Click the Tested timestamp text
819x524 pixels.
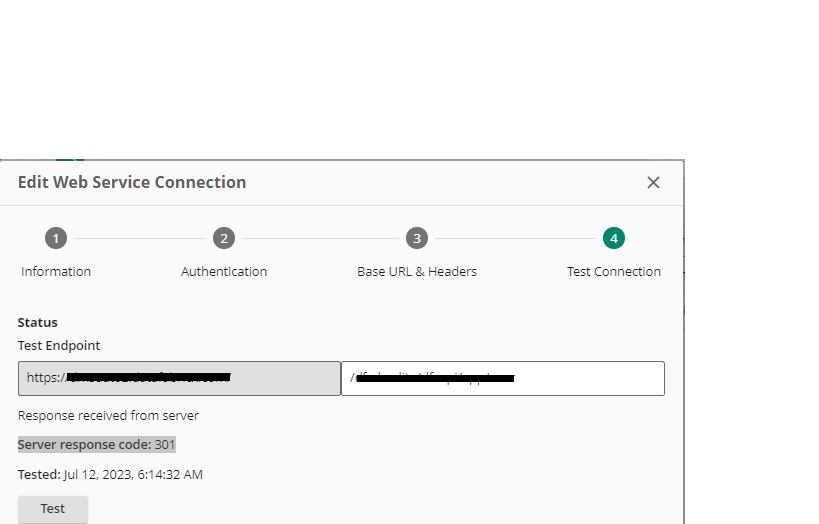tap(110, 474)
